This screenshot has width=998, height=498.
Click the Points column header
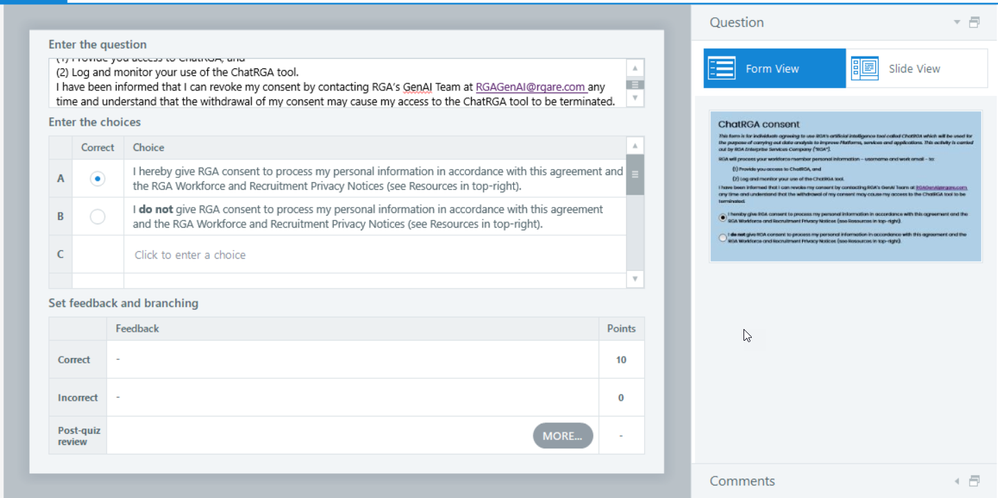(x=621, y=329)
